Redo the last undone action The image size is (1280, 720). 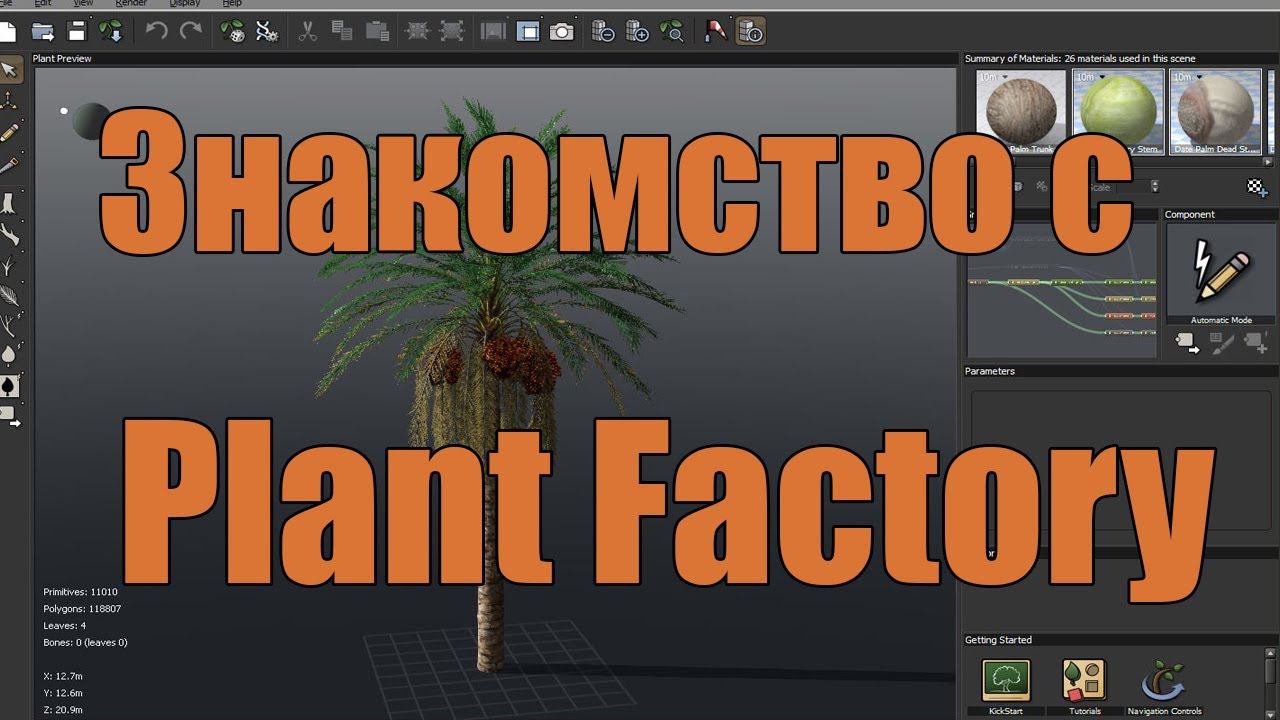[190, 32]
